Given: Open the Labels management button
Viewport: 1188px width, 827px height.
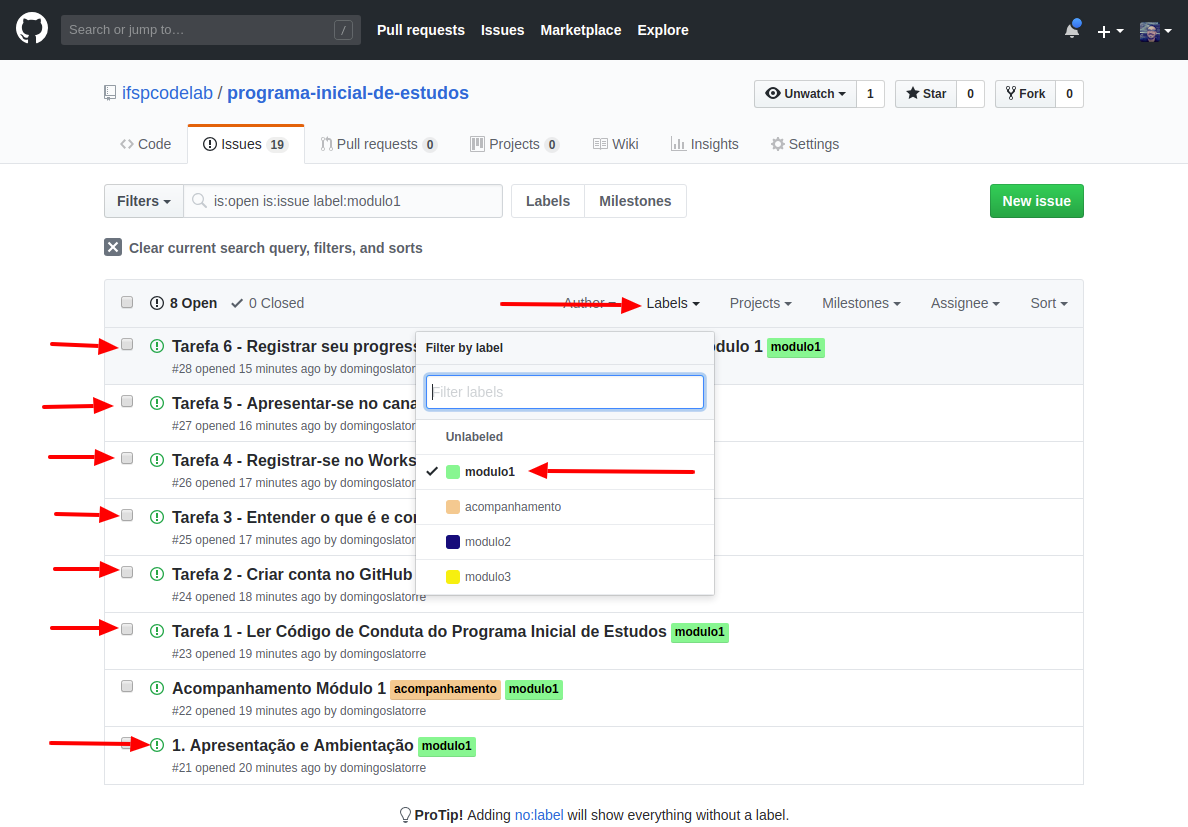Looking at the screenshot, I should [548, 201].
